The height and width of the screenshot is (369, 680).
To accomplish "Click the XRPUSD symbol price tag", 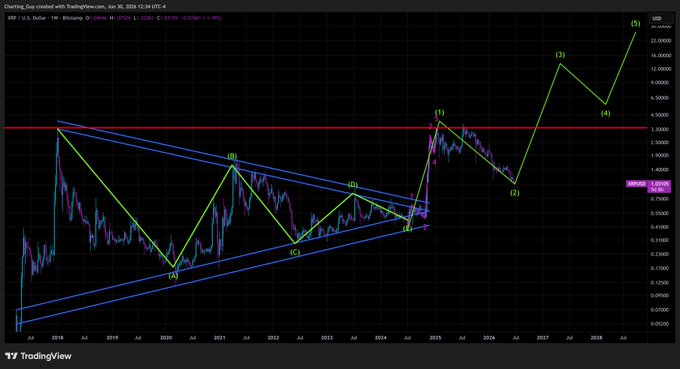I will point(636,184).
